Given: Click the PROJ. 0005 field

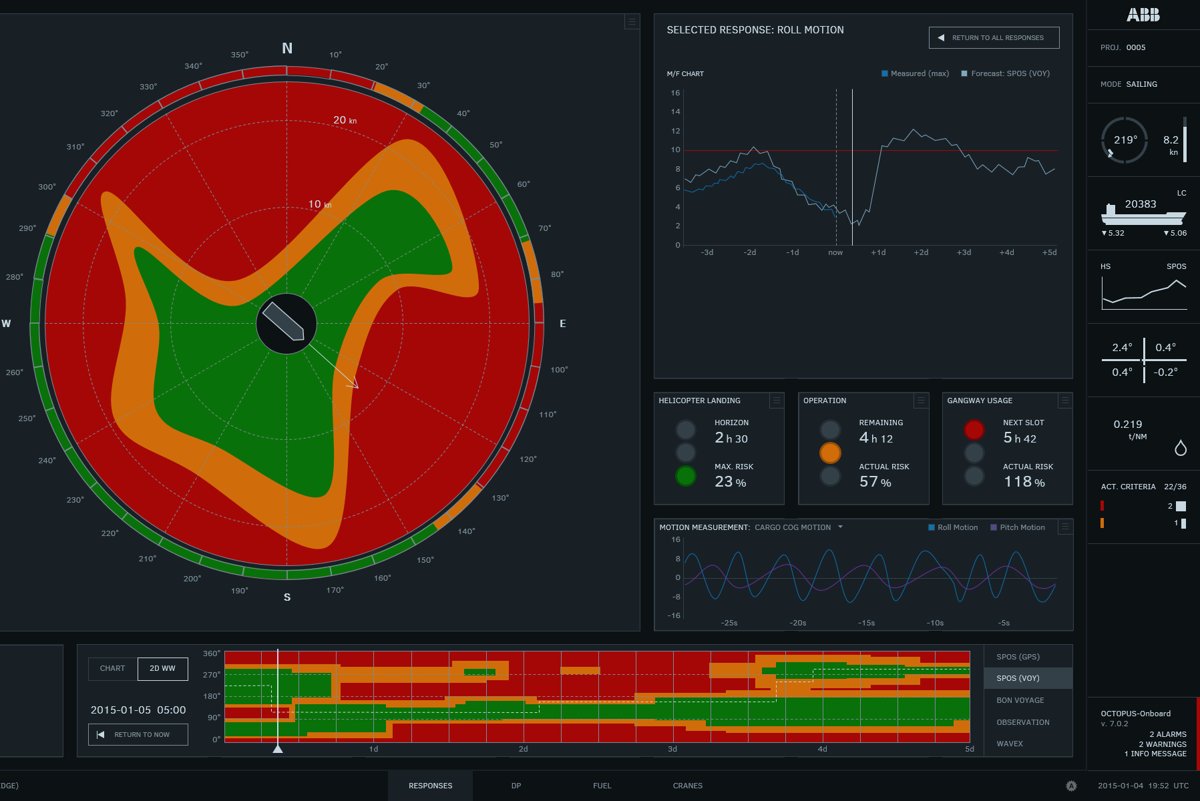Looking at the screenshot, I should (1123, 47).
